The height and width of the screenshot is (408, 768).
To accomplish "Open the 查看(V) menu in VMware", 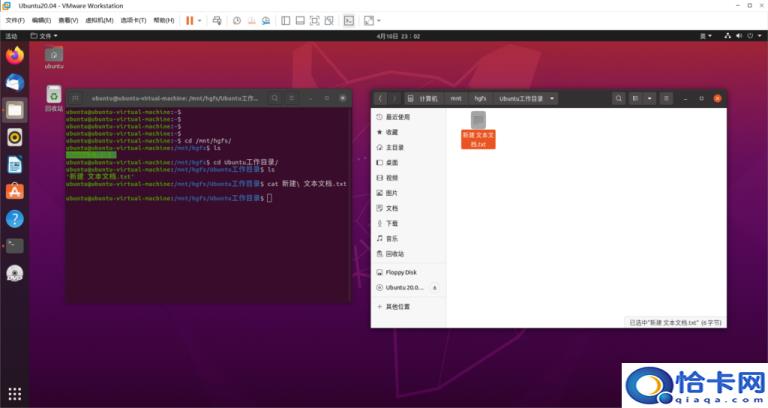I will [x=69, y=20].
